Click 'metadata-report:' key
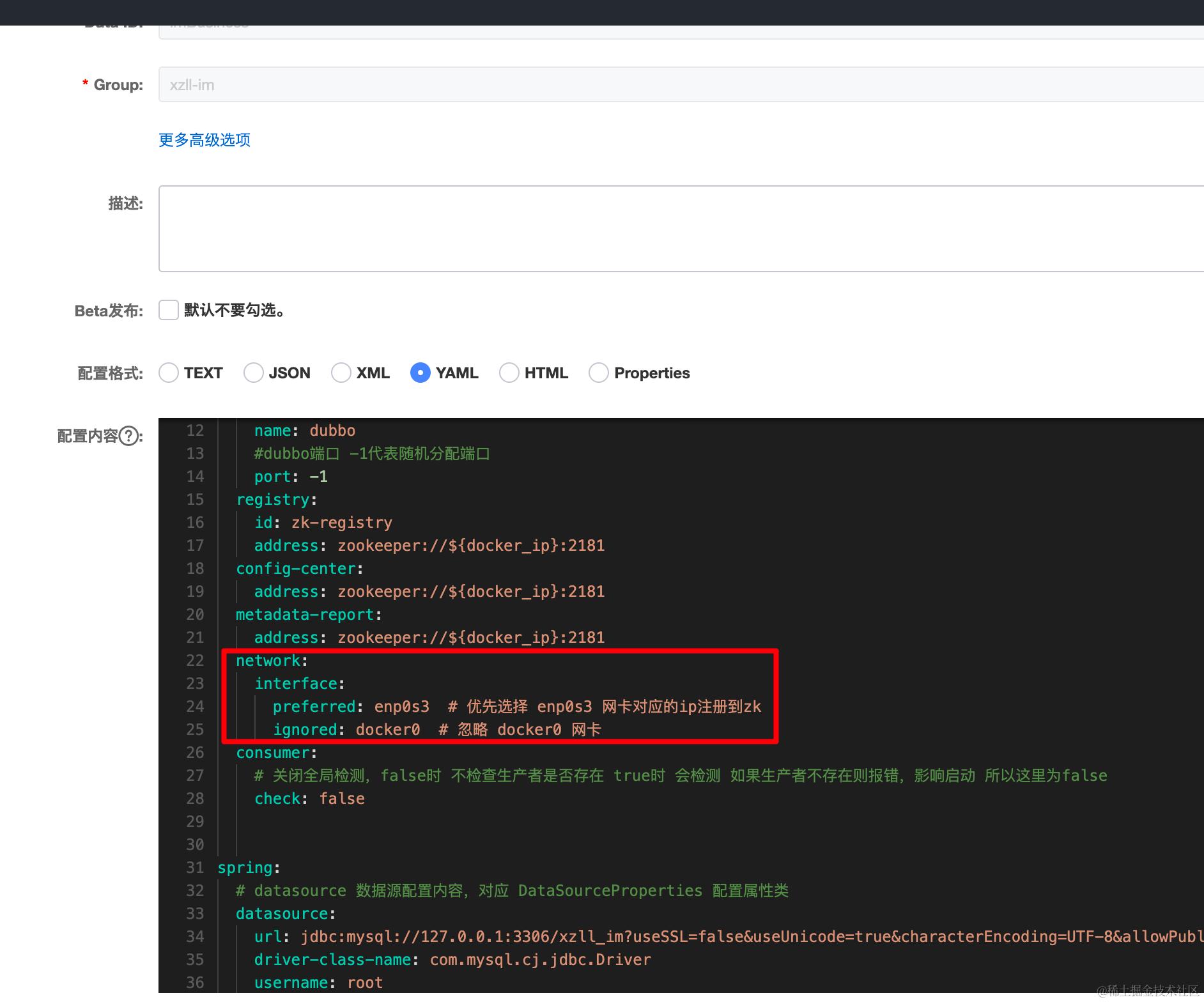The width and height of the screenshot is (1204, 1002). click(x=309, y=615)
